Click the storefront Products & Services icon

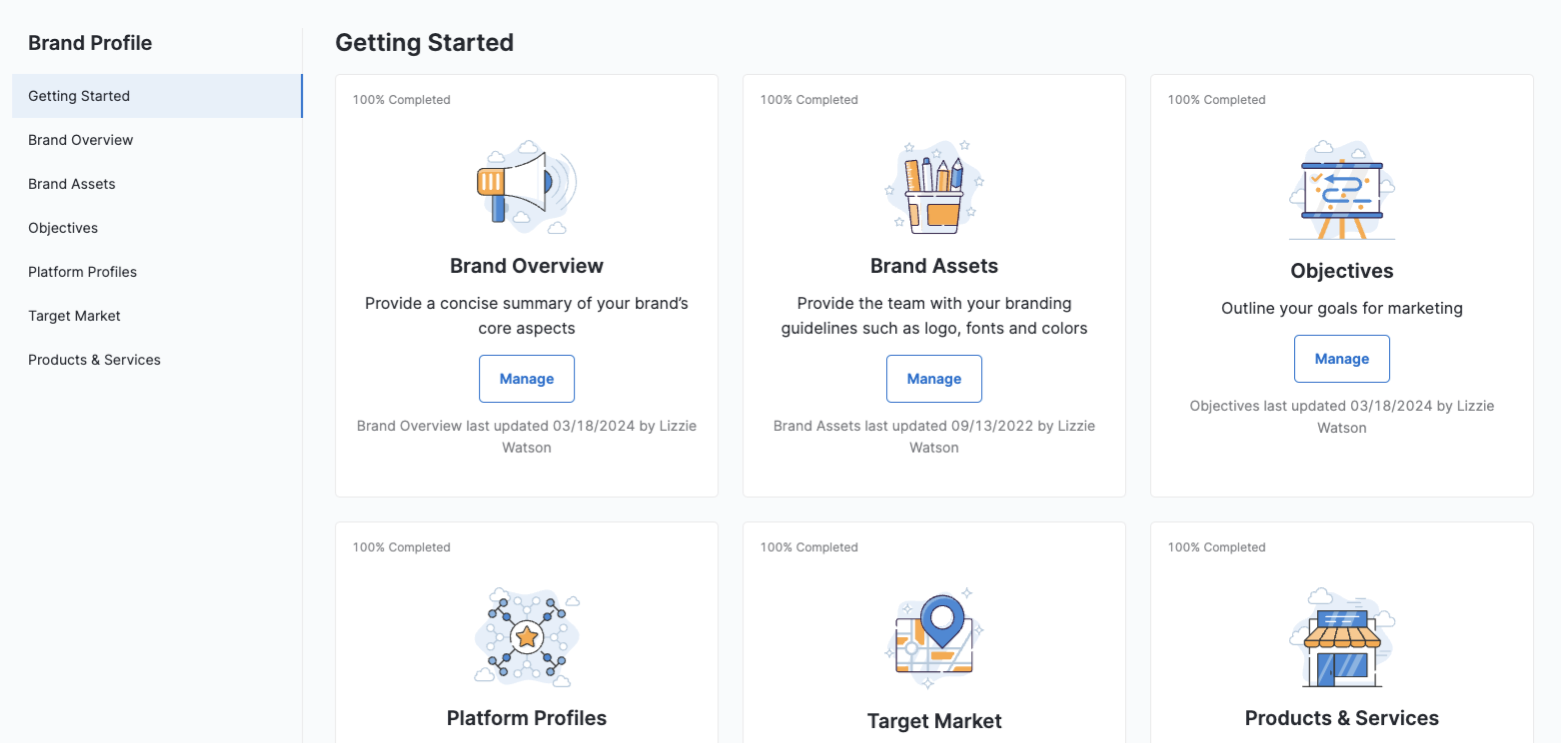[x=1341, y=637]
